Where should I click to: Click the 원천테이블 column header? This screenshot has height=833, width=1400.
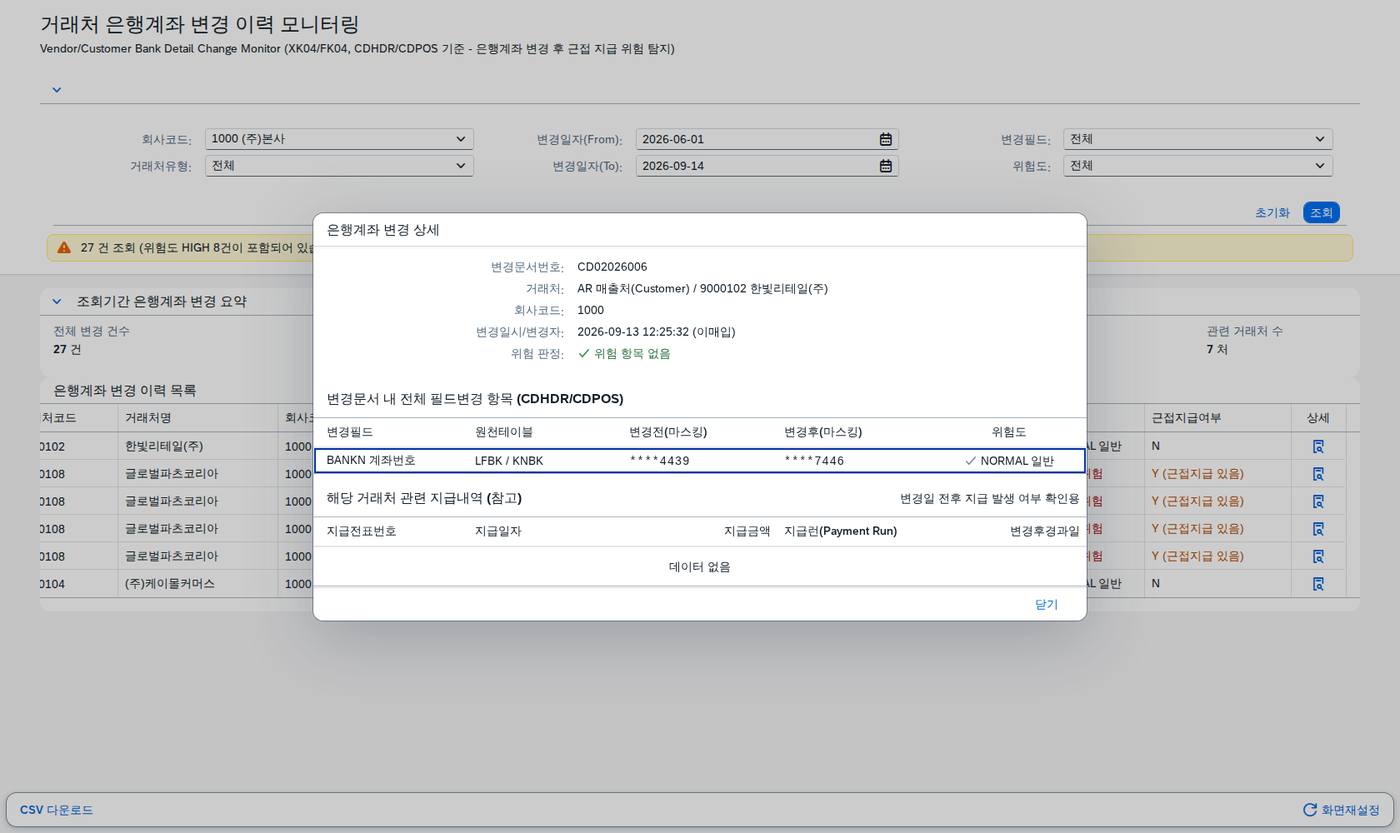coord(504,432)
